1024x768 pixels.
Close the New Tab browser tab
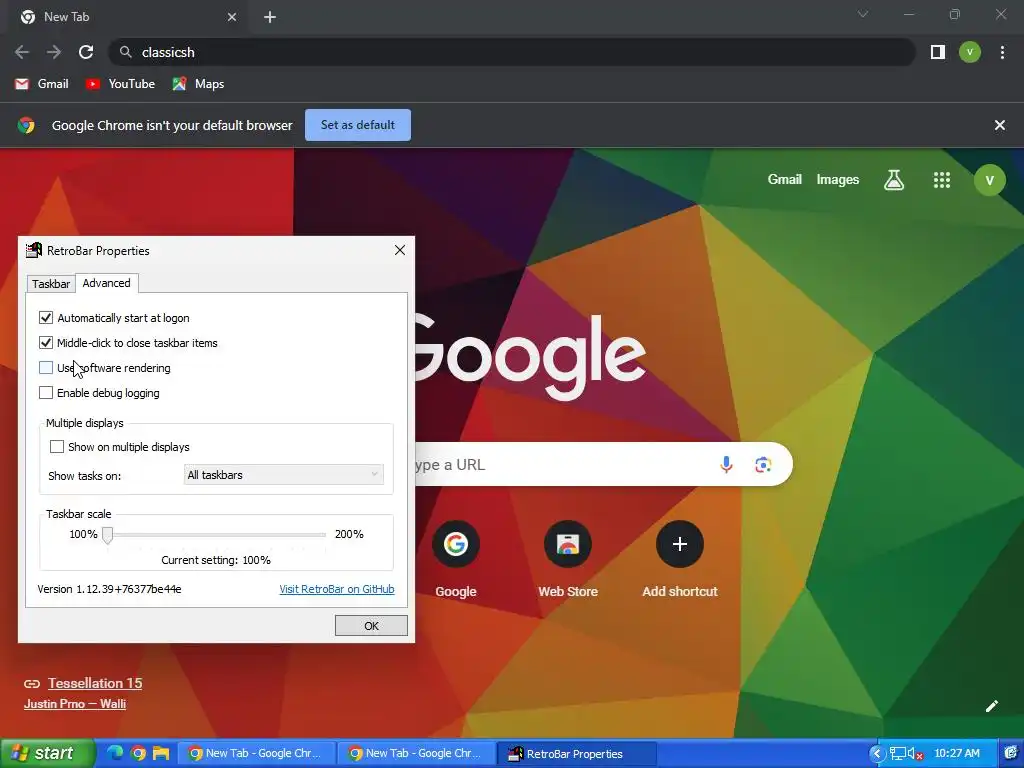(232, 17)
